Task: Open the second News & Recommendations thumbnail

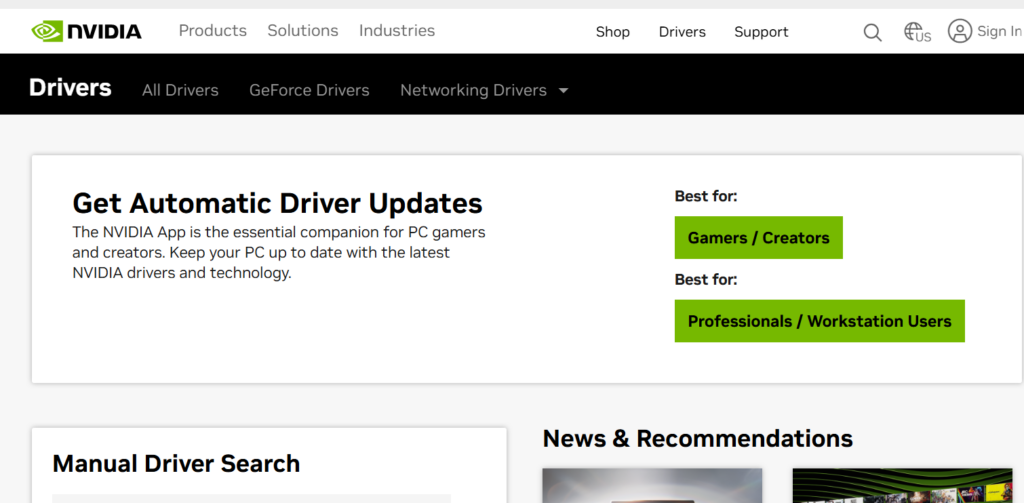Action: coord(903,485)
